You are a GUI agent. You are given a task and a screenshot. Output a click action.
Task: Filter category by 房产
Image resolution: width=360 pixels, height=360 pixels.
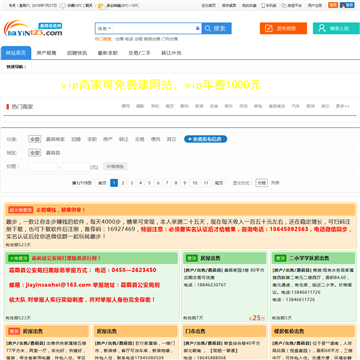click(x=108, y=139)
